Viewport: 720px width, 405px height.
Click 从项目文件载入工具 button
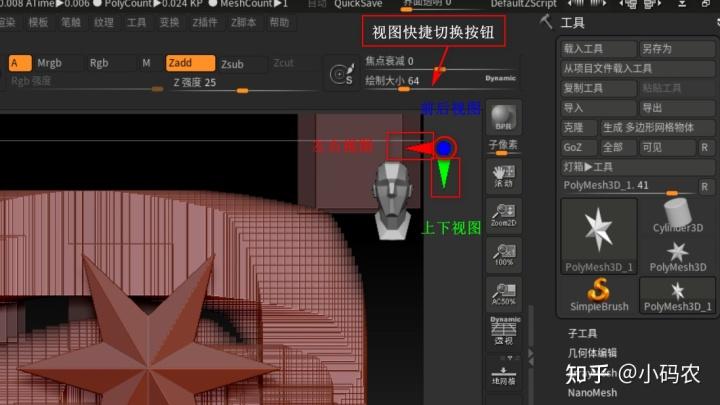[x=638, y=68]
